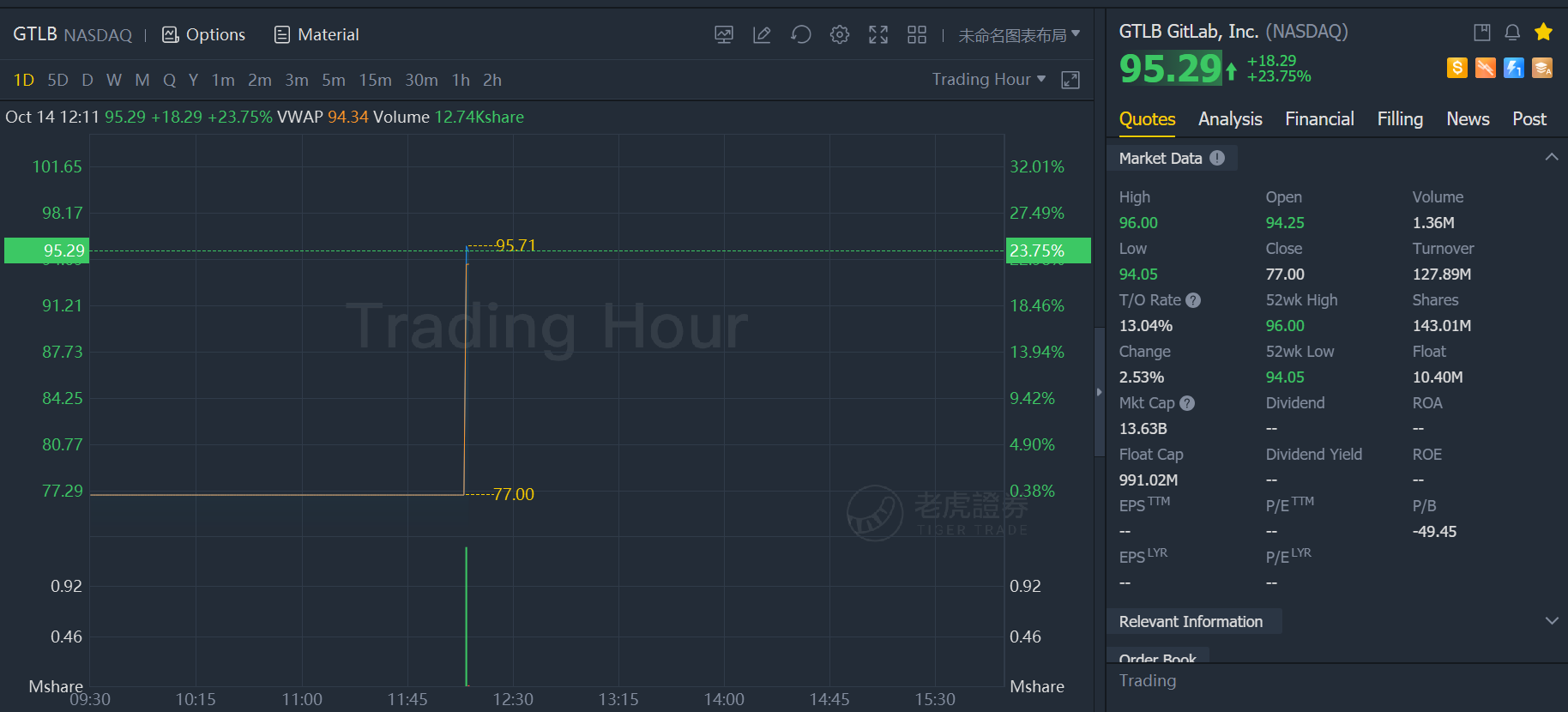Select the 15m interval

375,80
